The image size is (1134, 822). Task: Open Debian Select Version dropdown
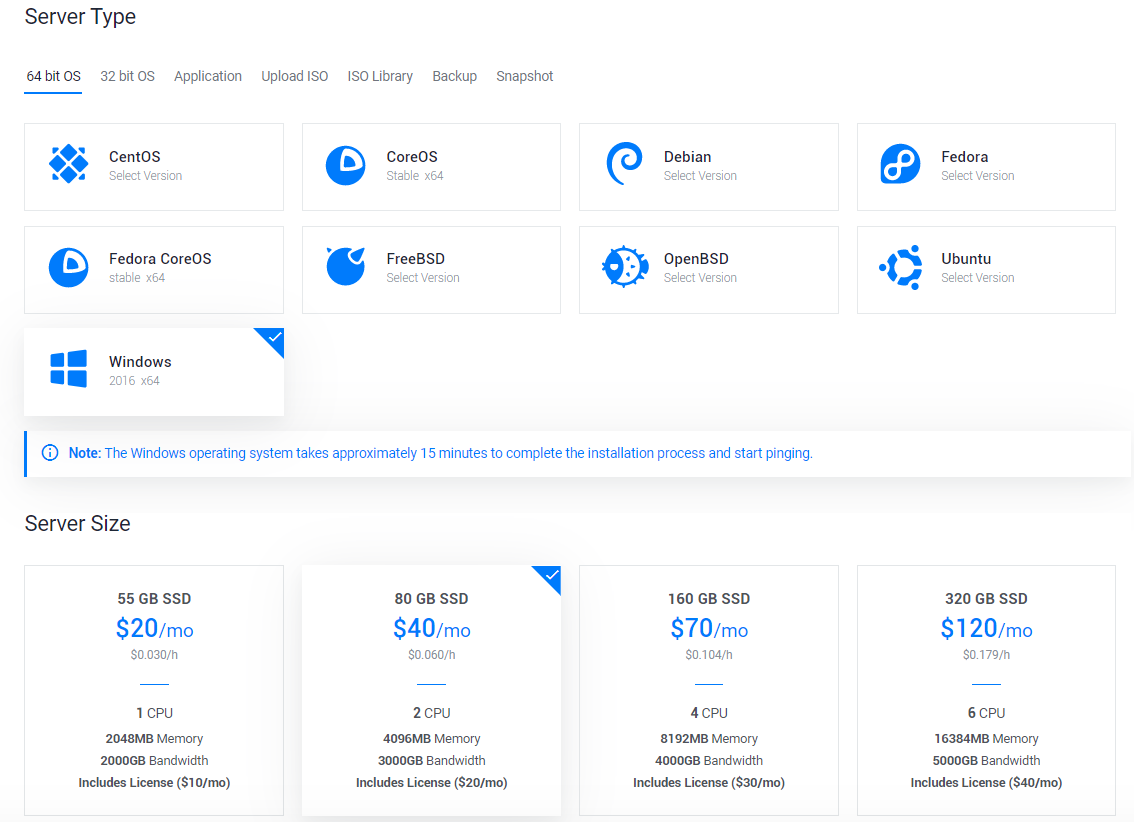pyautogui.click(x=700, y=176)
